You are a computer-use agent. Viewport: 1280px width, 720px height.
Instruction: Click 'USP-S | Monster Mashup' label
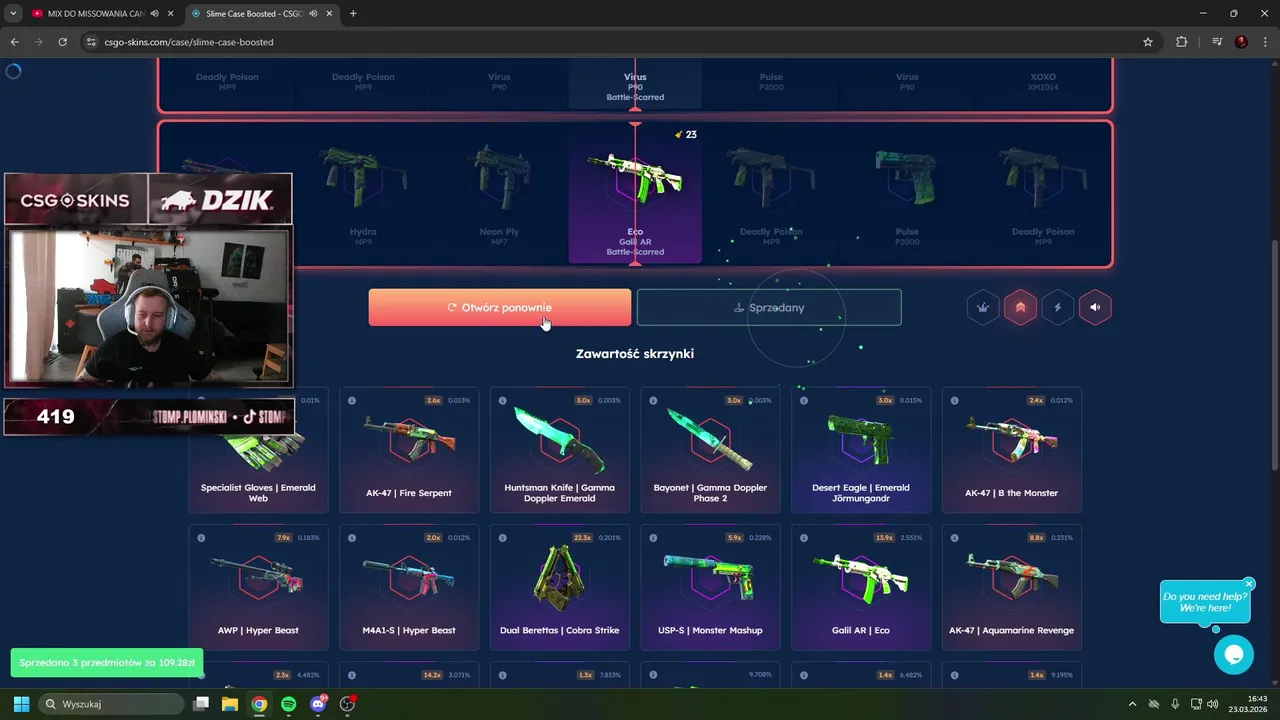tap(710, 631)
